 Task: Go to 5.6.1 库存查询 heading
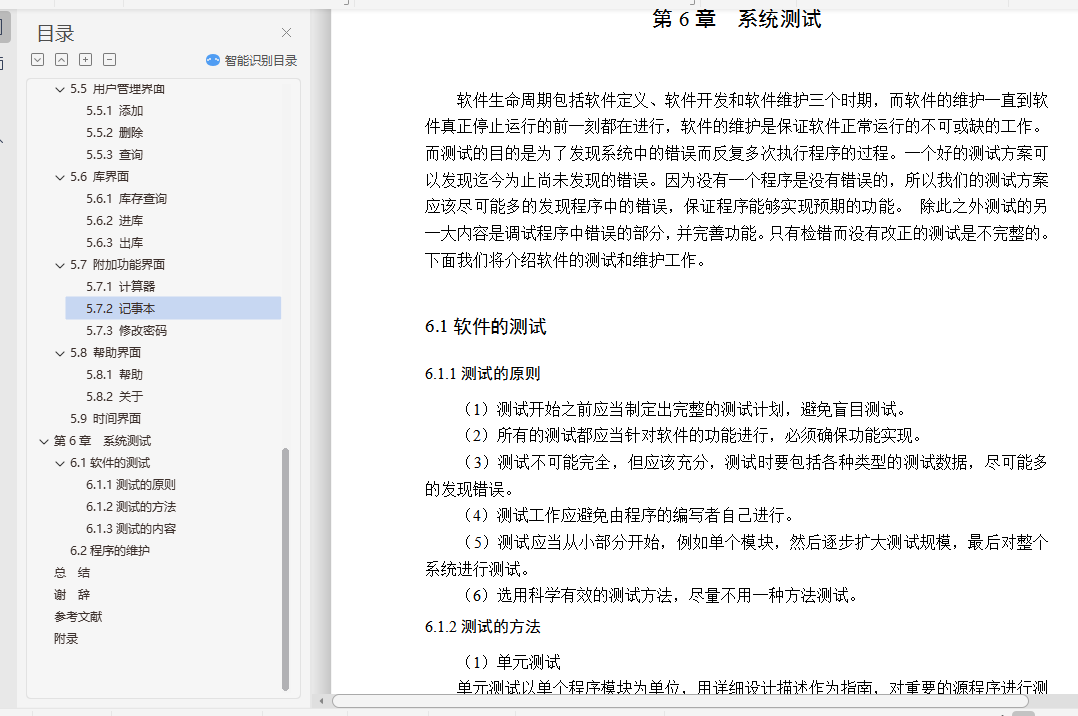pos(126,199)
